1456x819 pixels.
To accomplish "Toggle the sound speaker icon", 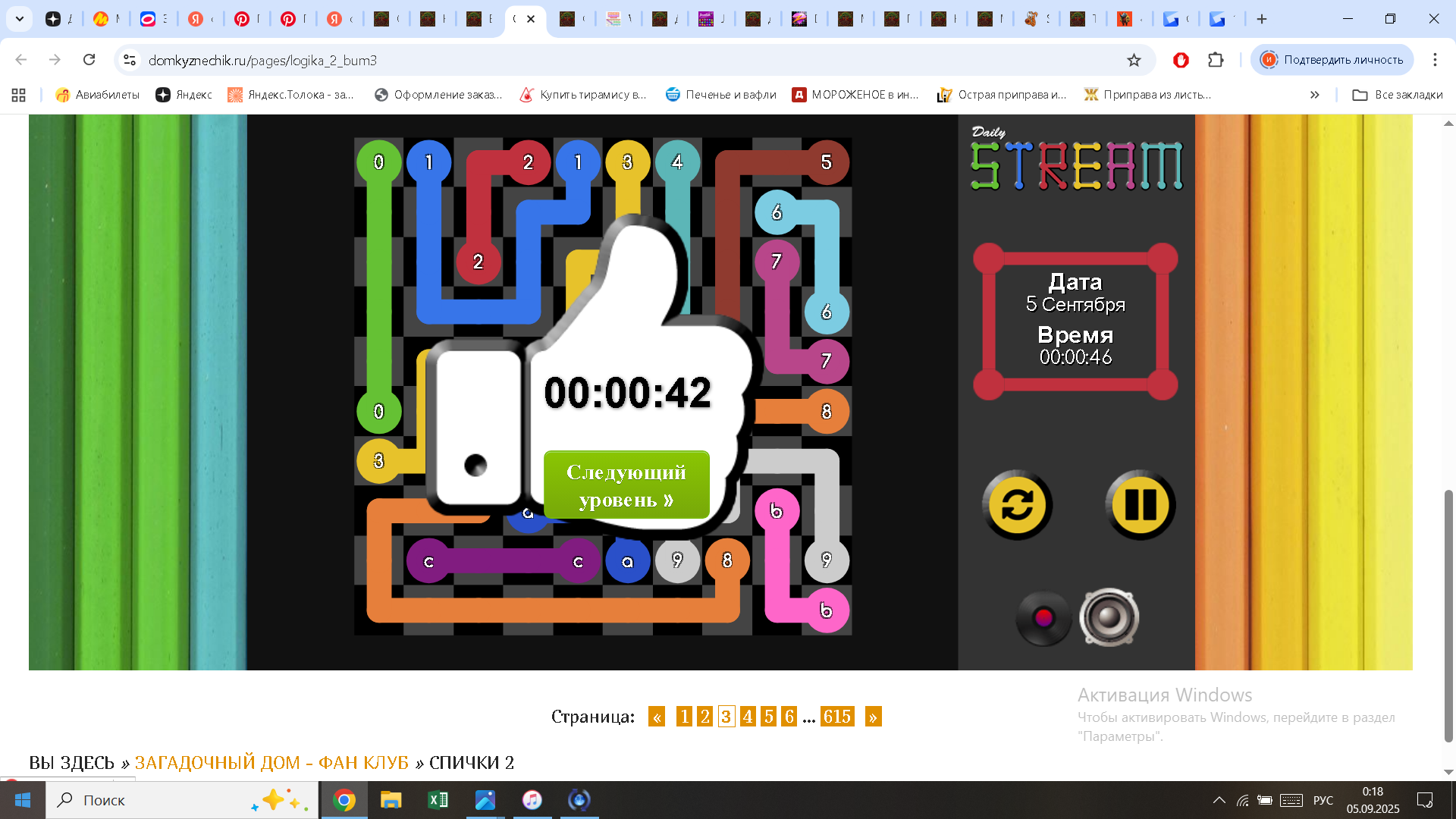I will coord(1109,618).
